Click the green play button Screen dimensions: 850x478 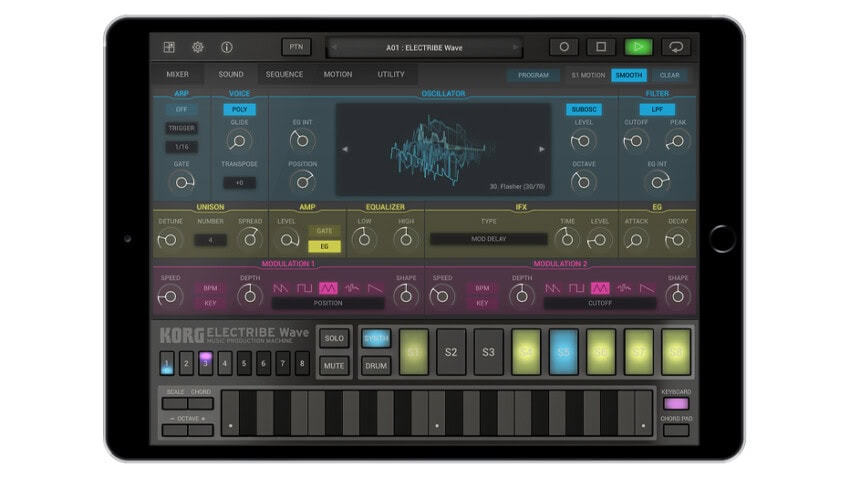tap(638, 47)
